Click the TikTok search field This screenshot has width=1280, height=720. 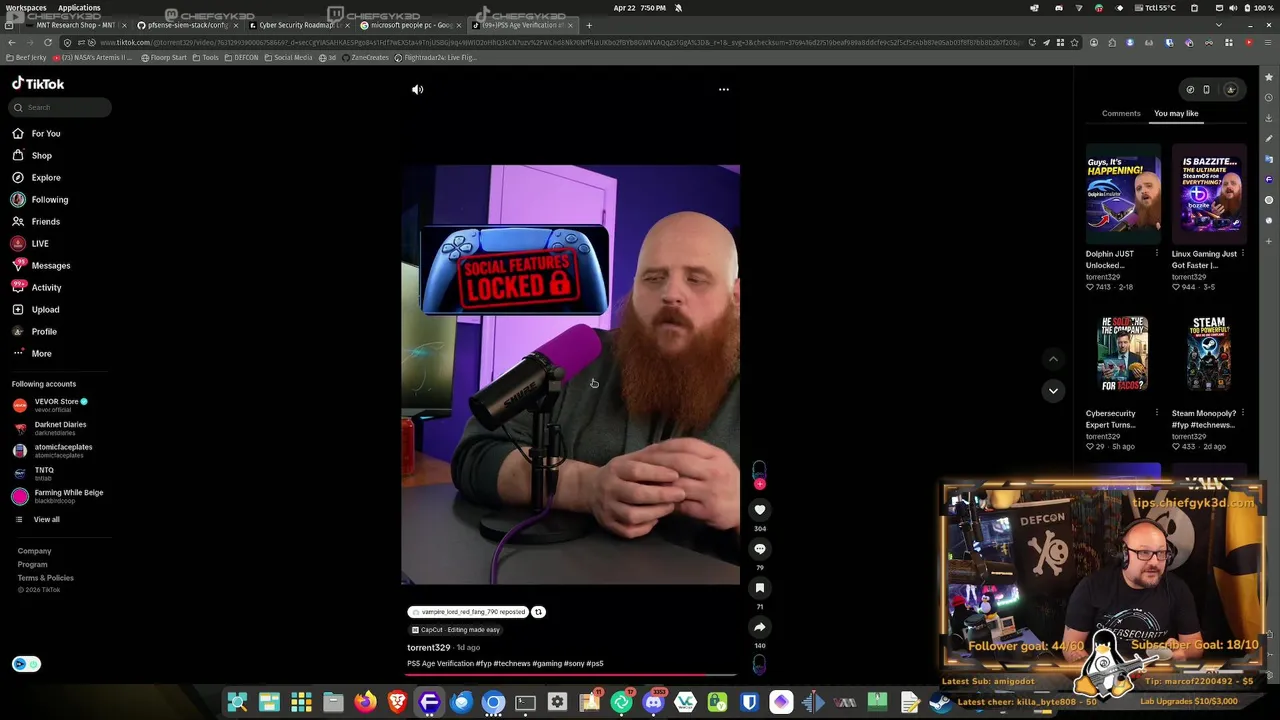[62, 107]
